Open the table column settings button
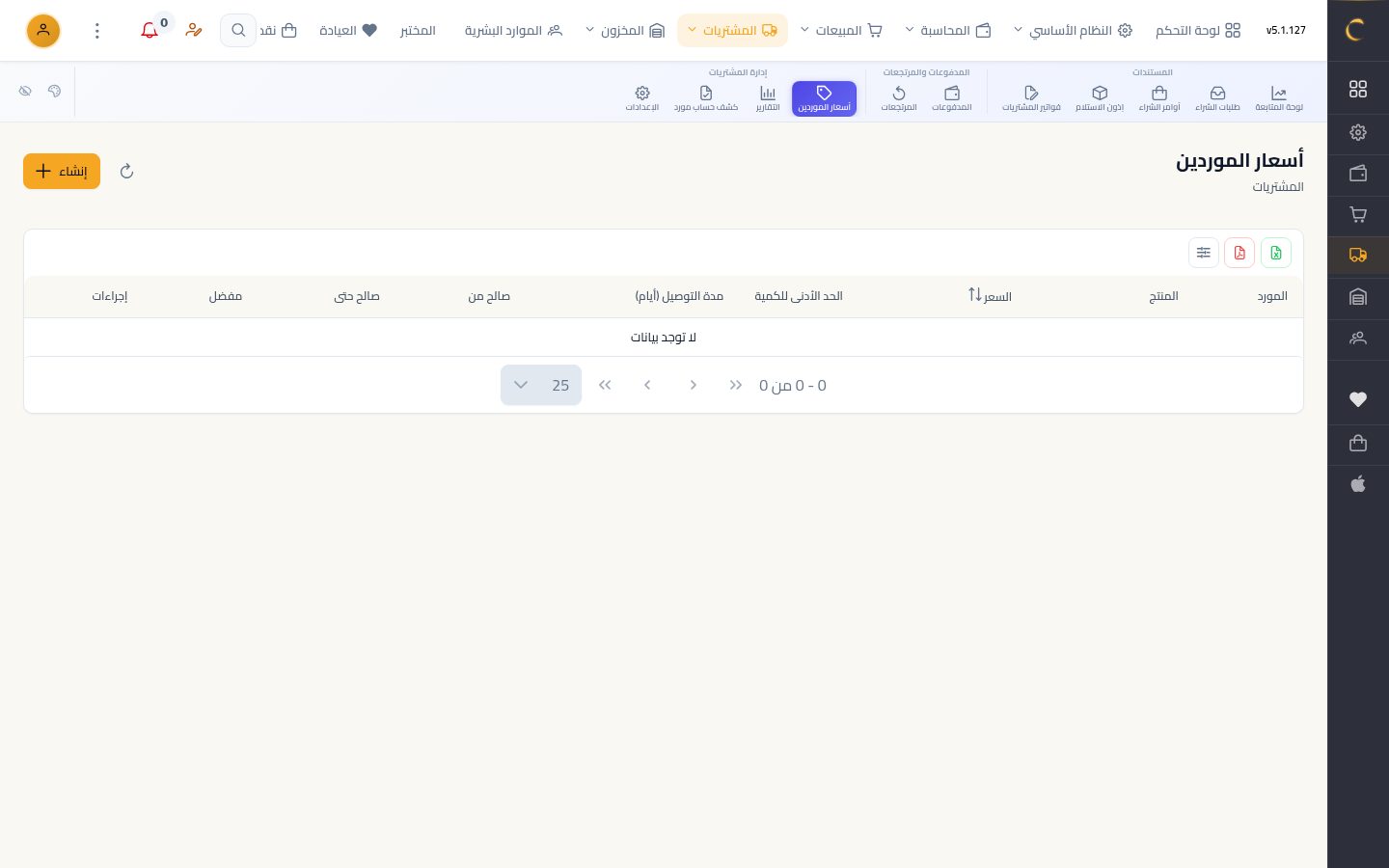1389x868 pixels. 1204,253
